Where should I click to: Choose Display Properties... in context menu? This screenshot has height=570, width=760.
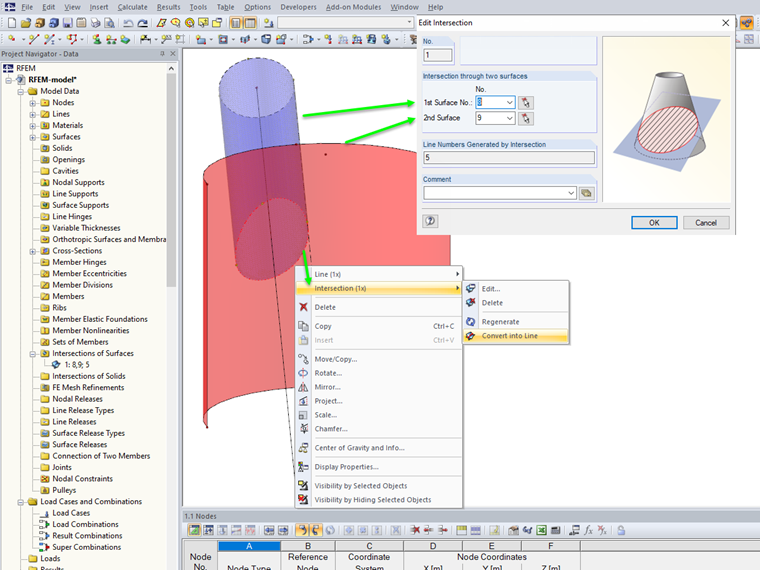(x=379, y=467)
